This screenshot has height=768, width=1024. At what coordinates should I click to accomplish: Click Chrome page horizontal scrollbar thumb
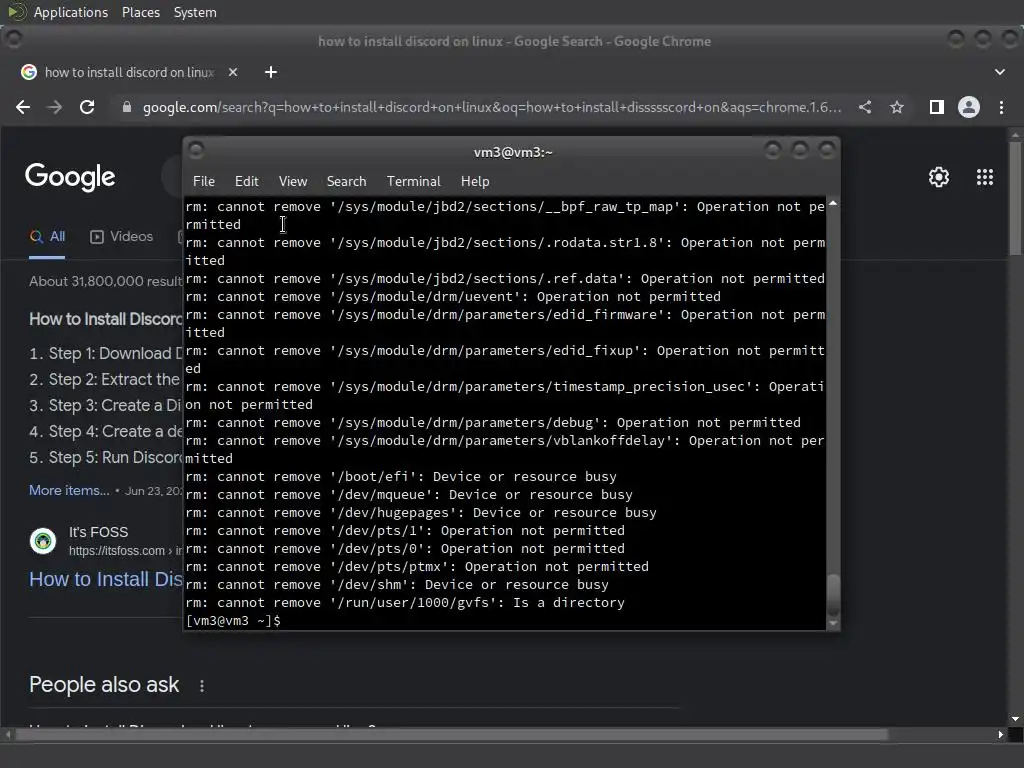point(452,735)
